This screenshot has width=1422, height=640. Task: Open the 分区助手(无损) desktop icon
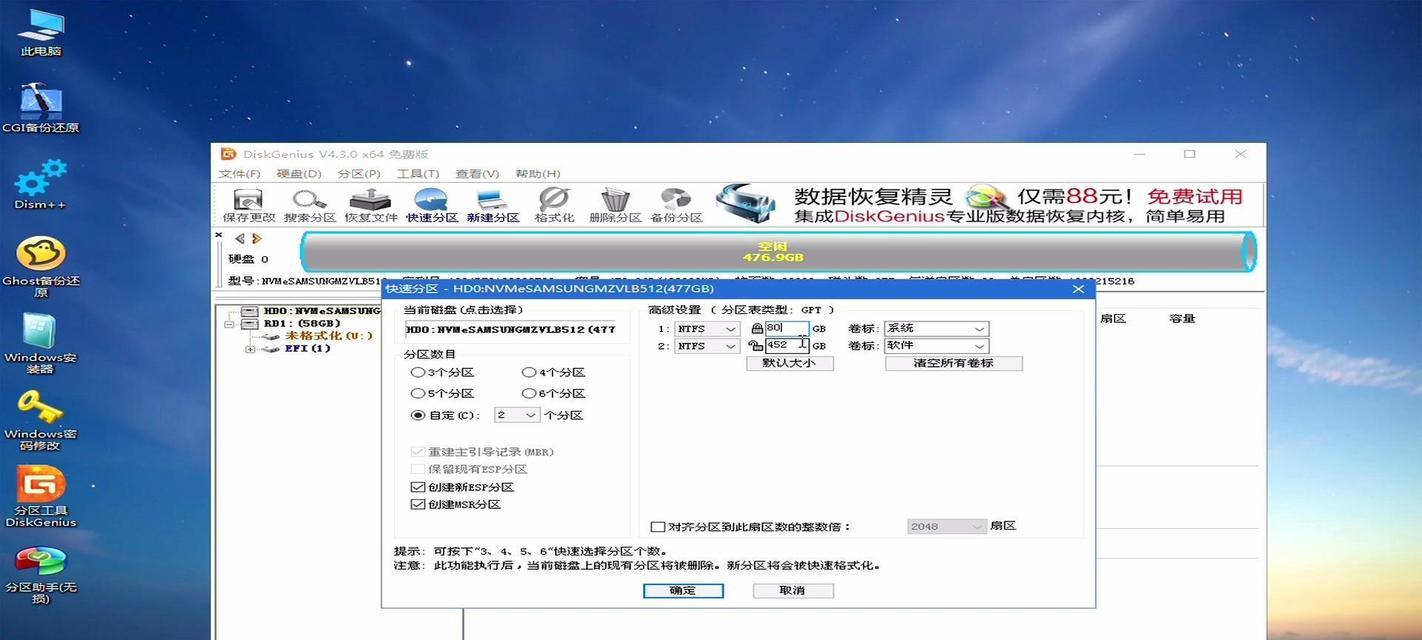[x=41, y=574]
